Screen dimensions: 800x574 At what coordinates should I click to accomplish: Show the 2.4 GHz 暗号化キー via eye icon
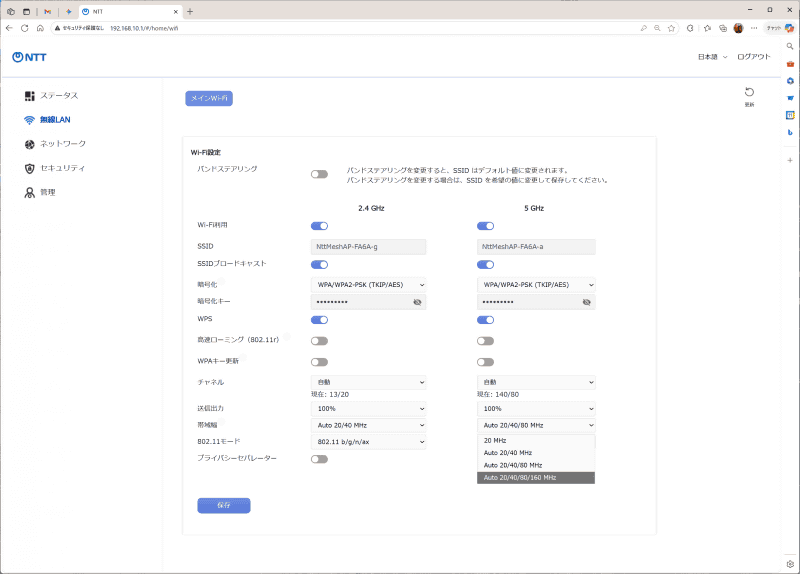tap(417, 302)
